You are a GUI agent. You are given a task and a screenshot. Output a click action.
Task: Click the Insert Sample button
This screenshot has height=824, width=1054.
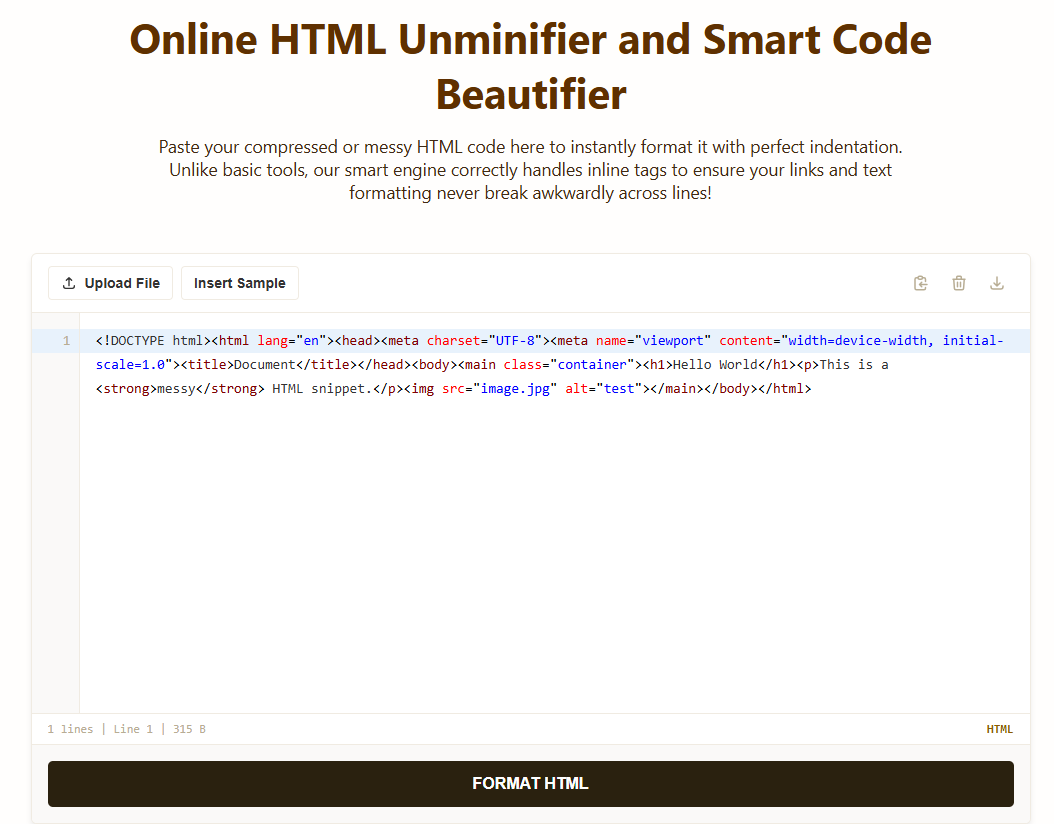coord(239,283)
